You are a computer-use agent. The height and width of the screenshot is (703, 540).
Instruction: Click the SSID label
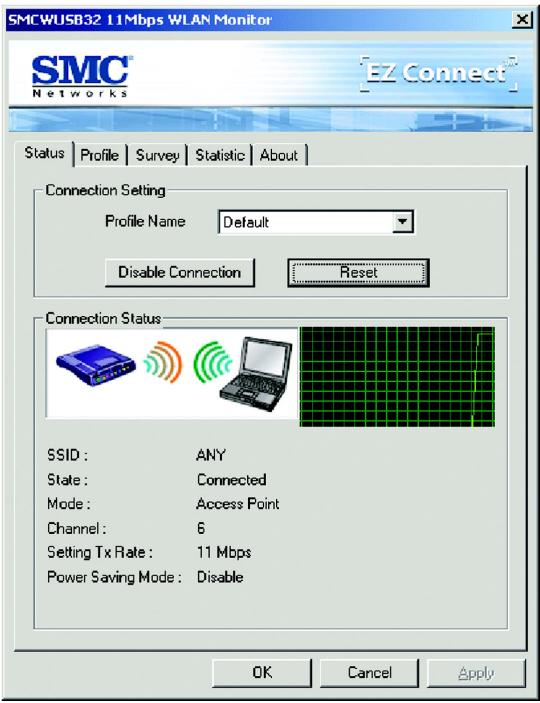pos(67,456)
